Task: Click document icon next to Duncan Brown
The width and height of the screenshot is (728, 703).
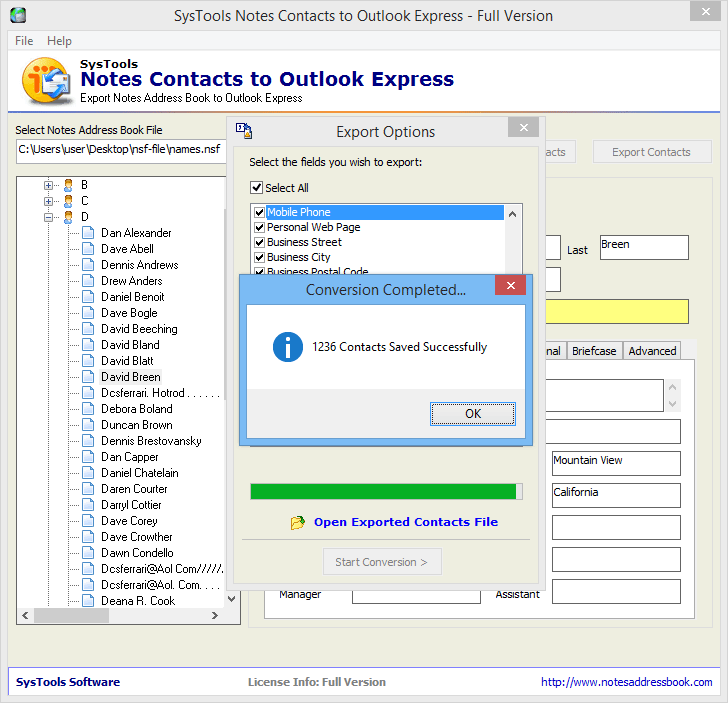Action: pos(88,425)
